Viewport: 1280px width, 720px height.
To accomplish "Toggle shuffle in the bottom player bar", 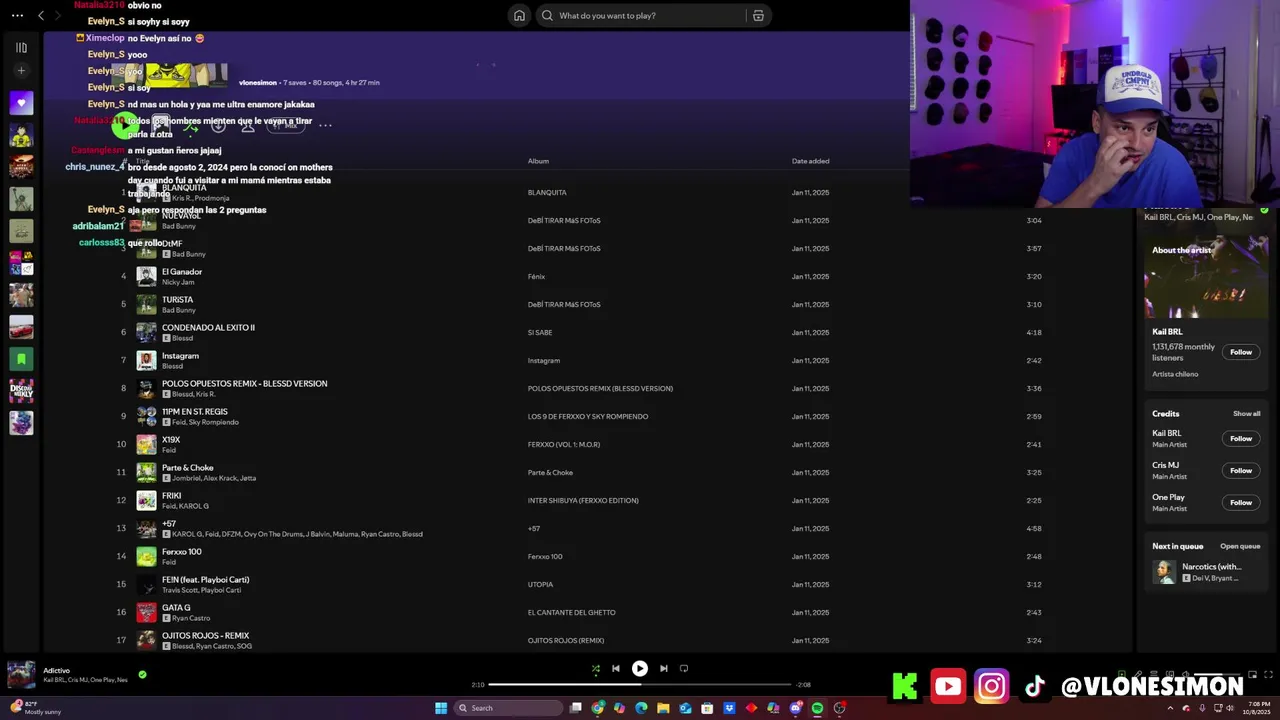I will pos(595,668).
